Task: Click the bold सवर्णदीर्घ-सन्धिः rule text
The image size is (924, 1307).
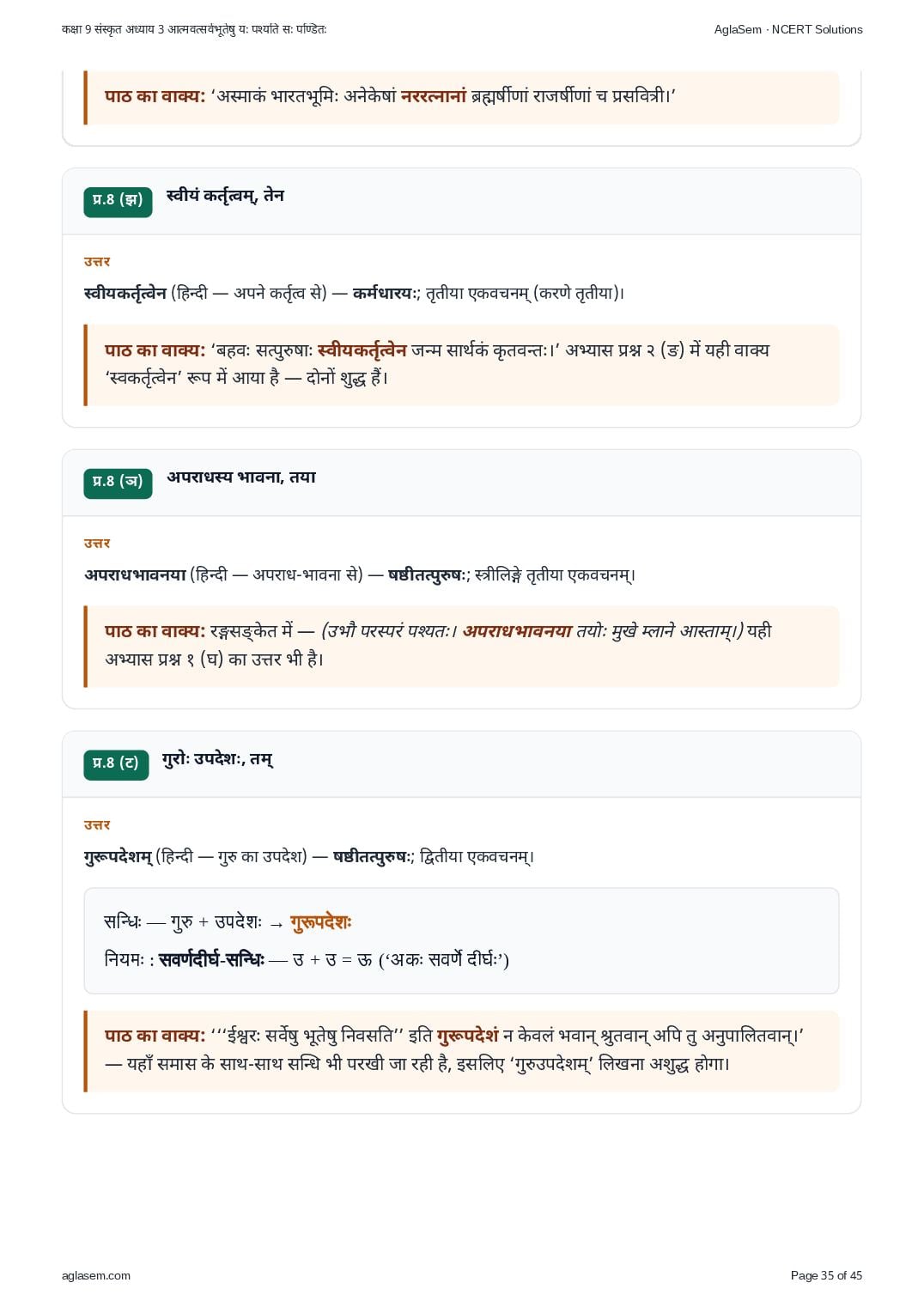Action: pyautogui.click(x=212, y=960)
